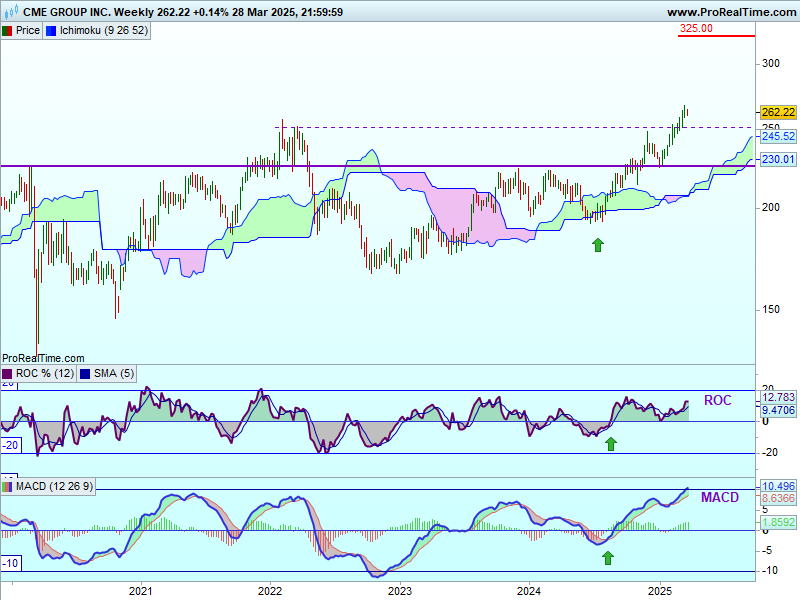
Task: Click the multicolor MACD legend icon
Action: pos(8,486)
